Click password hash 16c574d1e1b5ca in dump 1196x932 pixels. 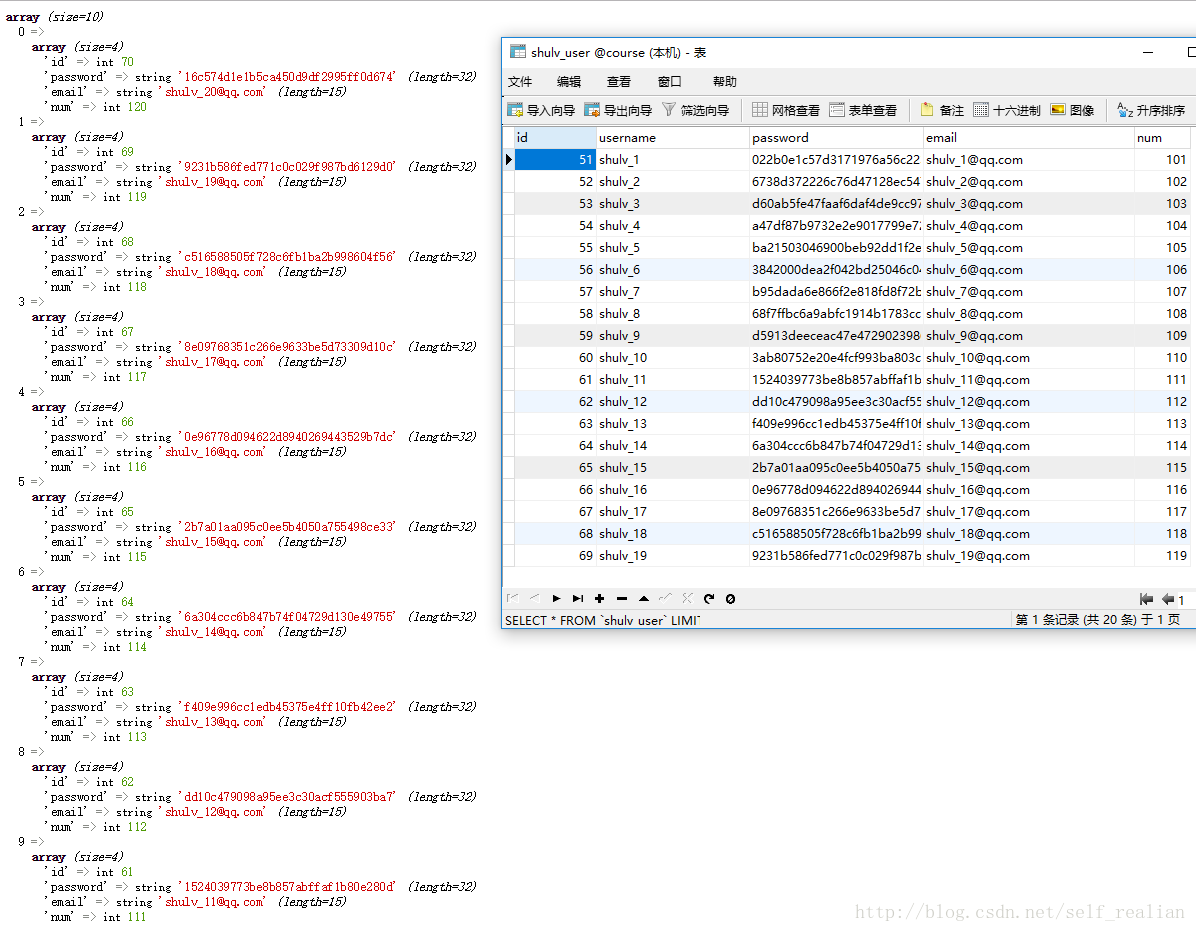point(289,76)
